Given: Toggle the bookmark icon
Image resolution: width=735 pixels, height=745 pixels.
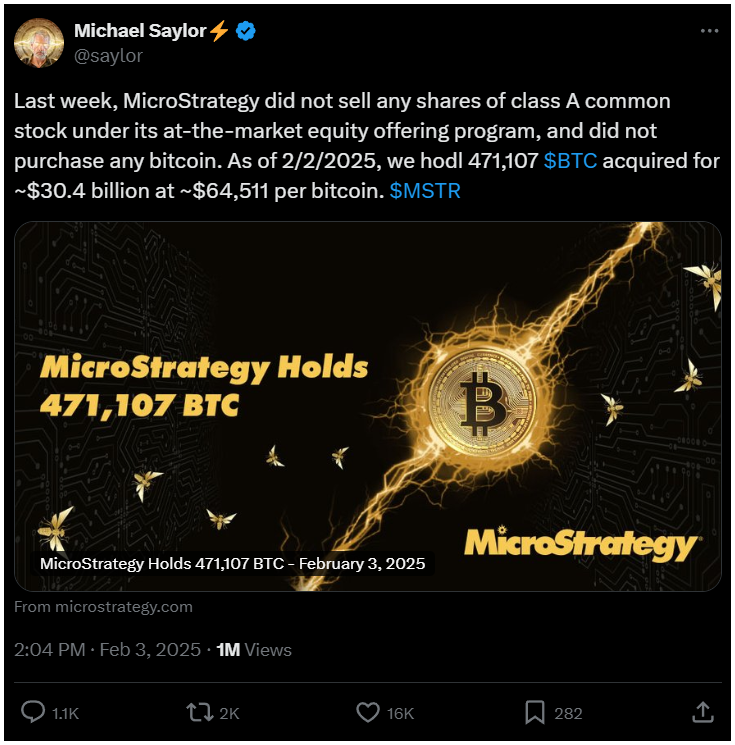Looking at the screenshot, I should pos(535,713).
